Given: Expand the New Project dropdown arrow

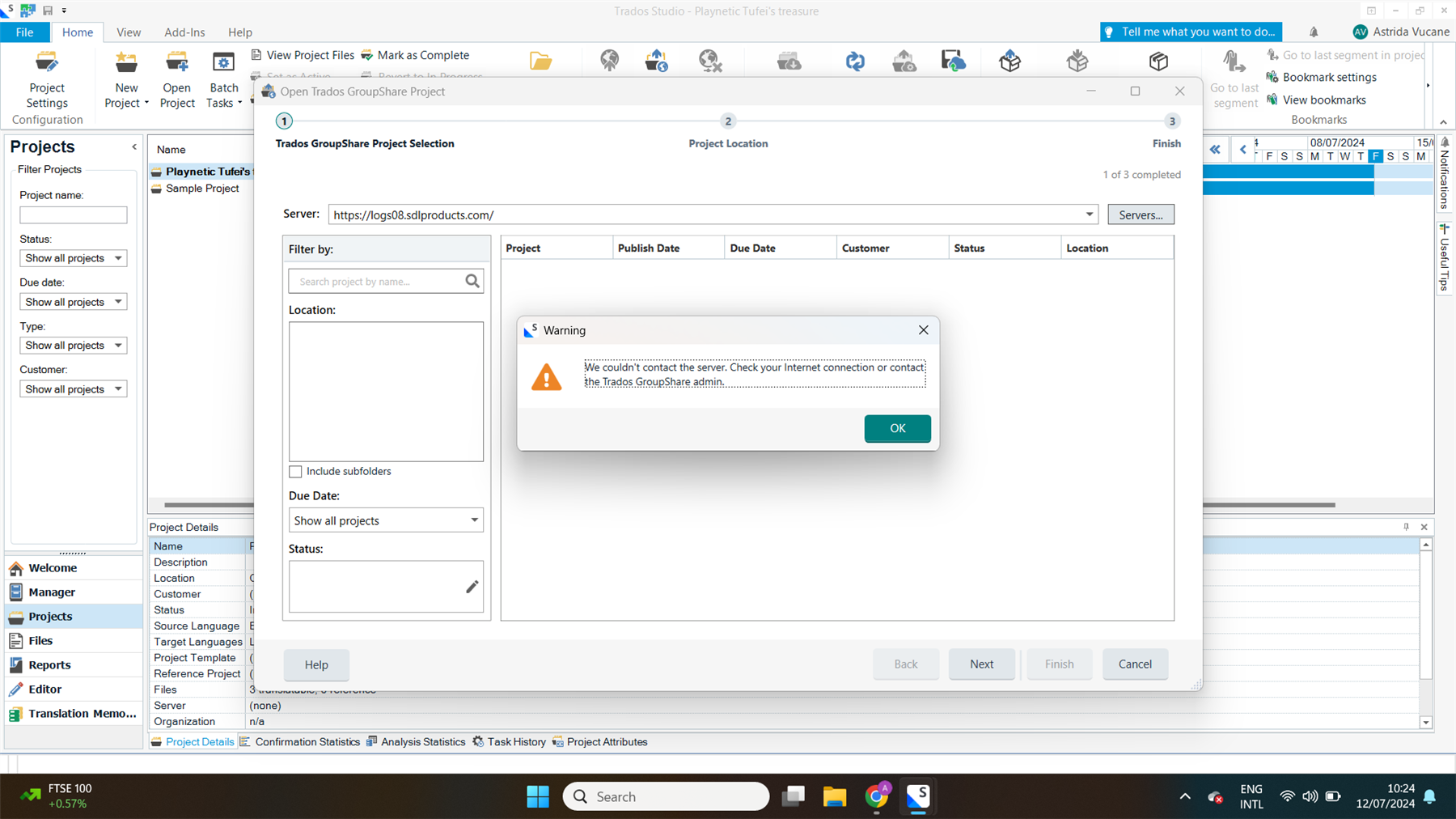Looking at the screenshot, I should 146,104.
